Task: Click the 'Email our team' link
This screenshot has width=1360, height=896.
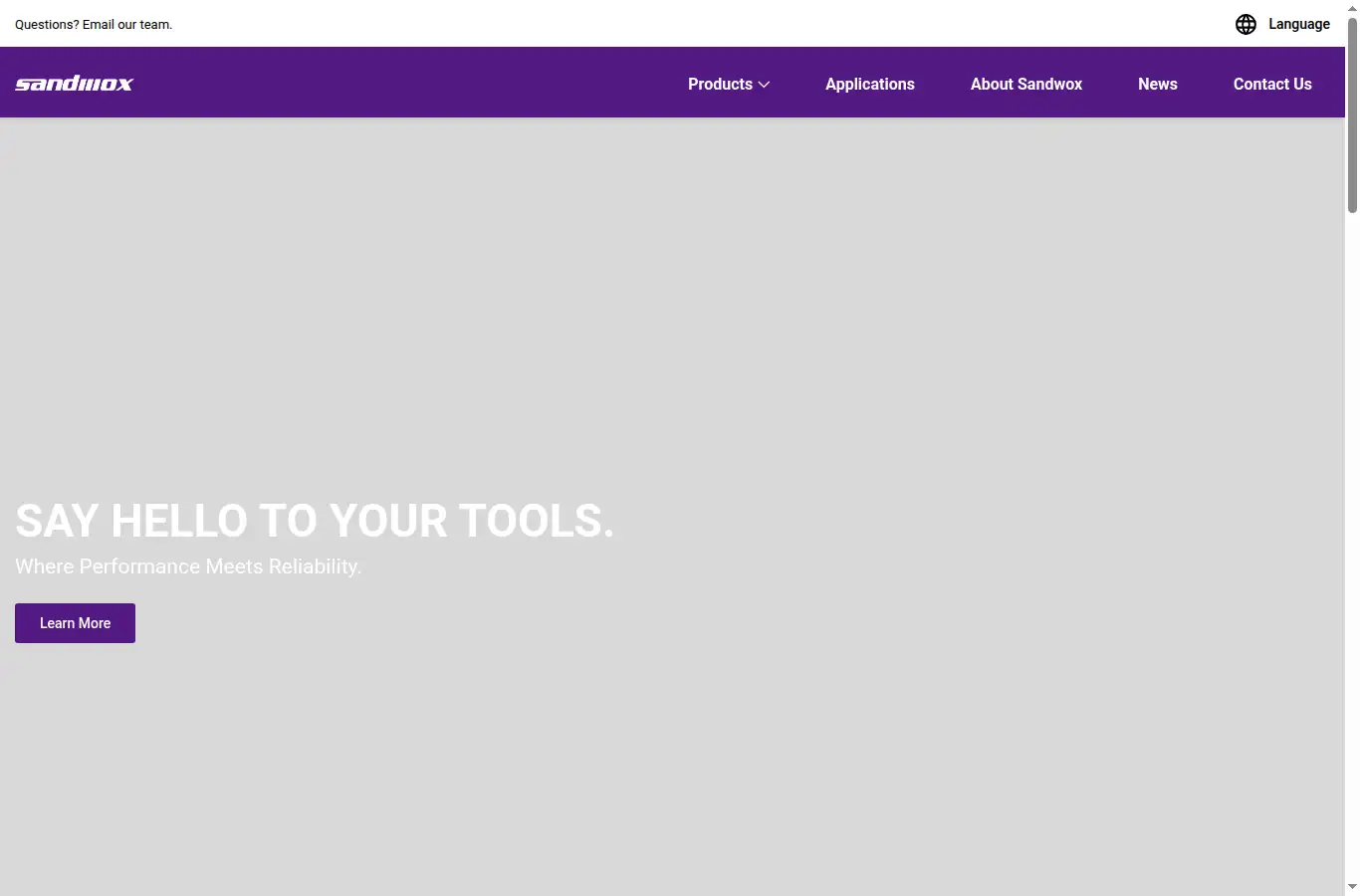Action: [x=127, y=24]
